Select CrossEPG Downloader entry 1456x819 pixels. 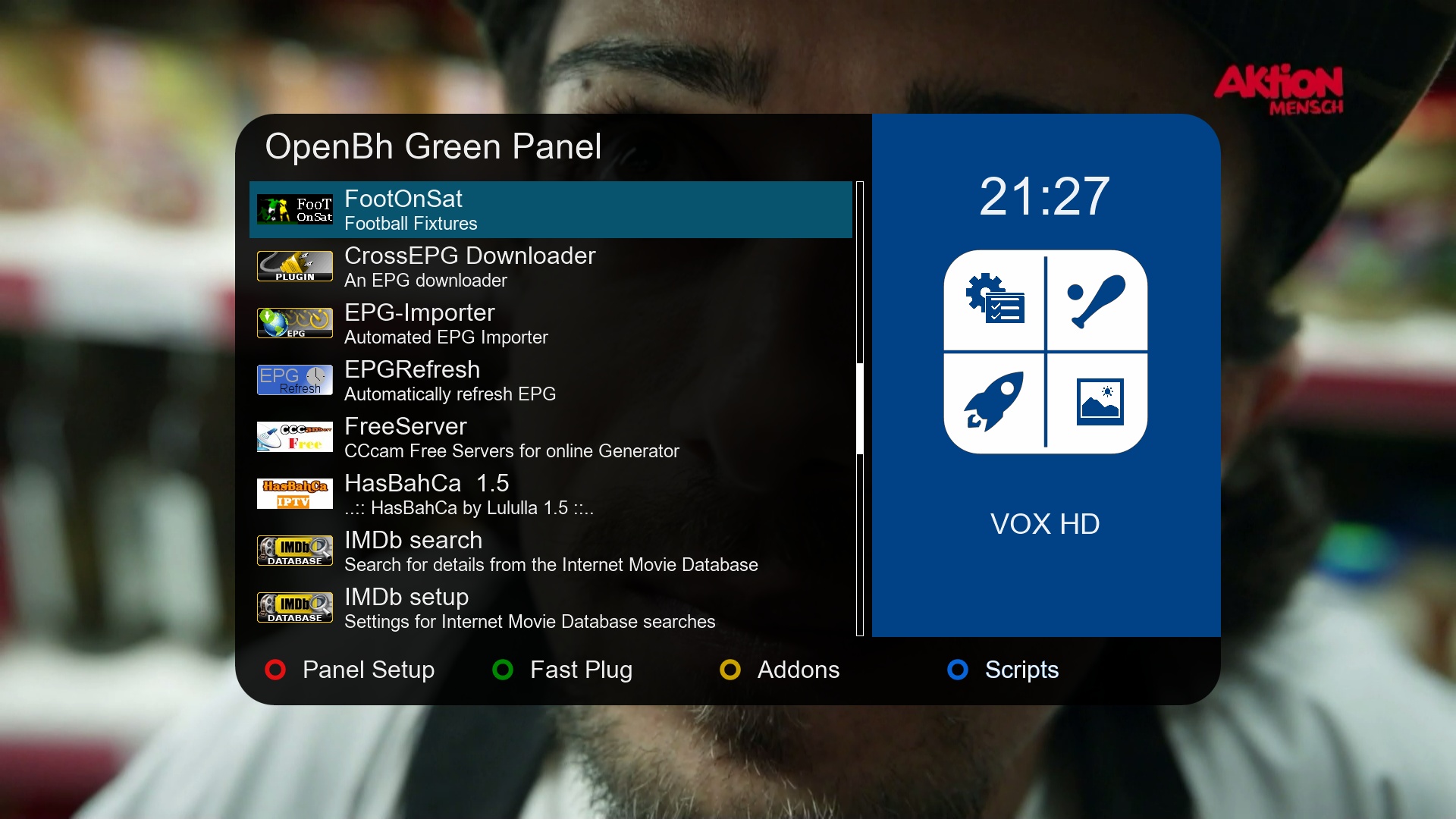551,266
